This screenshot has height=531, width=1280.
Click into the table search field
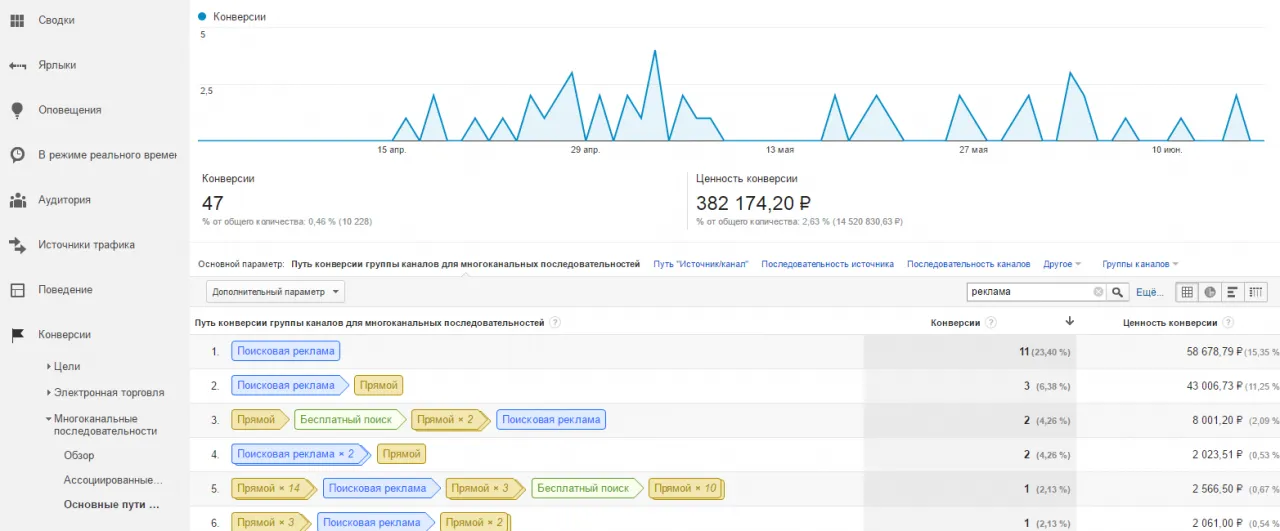tap(1028, 292)
